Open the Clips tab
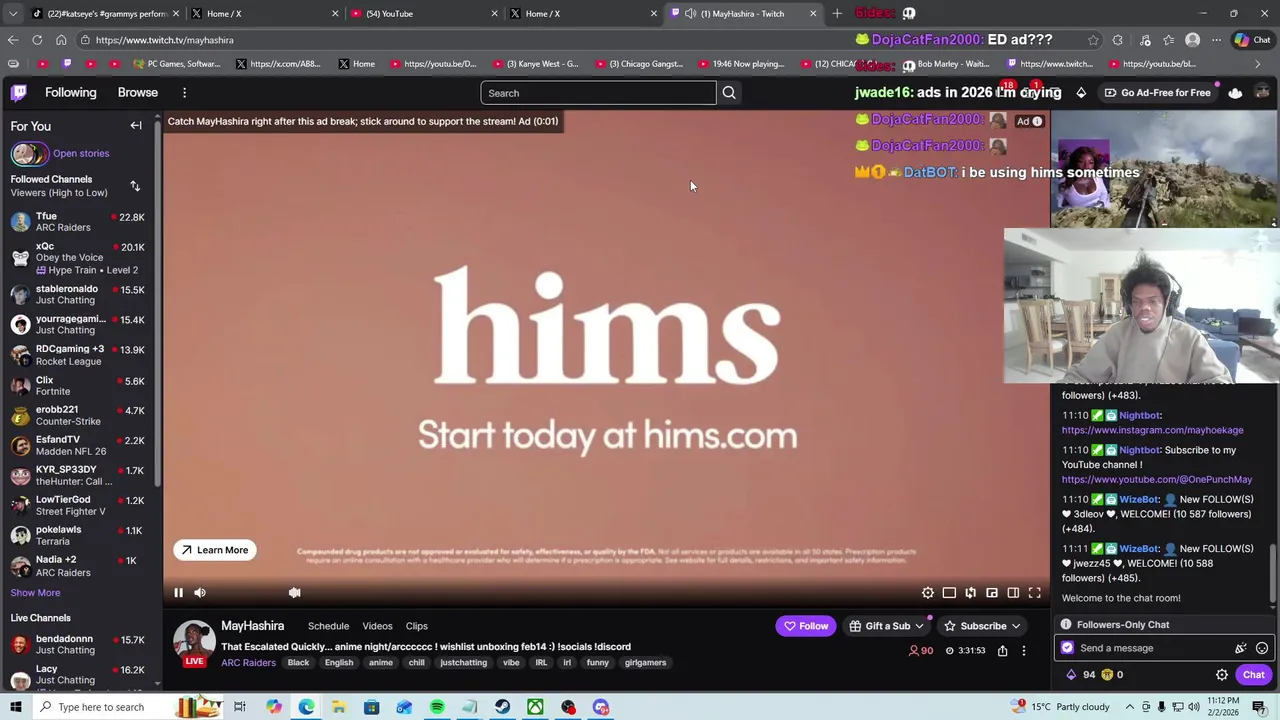This screenshot has height=720, width=1280. click(416, 626)
